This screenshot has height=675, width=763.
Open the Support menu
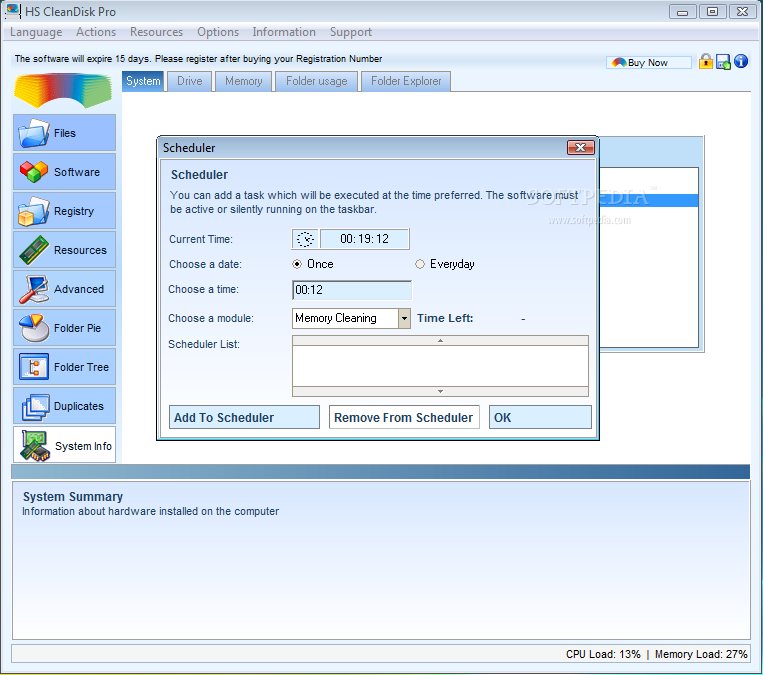tap(350, 32)
